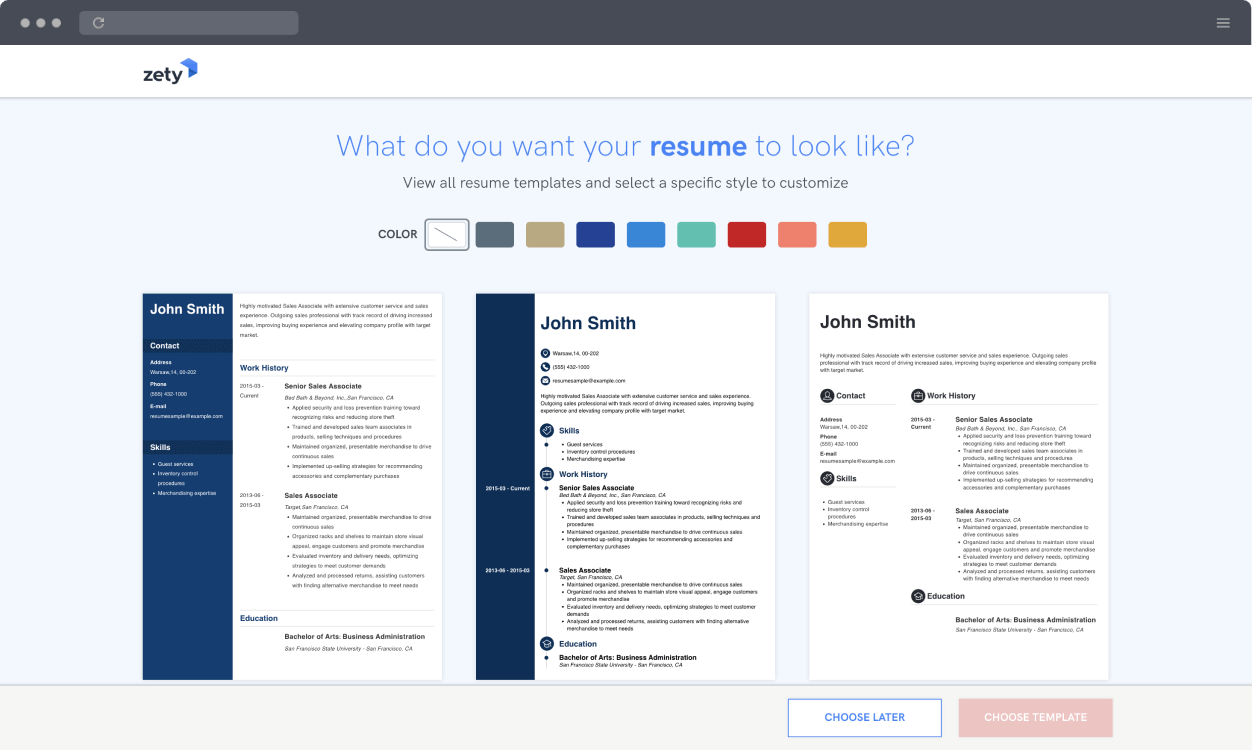Click the Work History icon on right template
The width and height of the screenshot is (1252, 751).
[x=917, y=396]
